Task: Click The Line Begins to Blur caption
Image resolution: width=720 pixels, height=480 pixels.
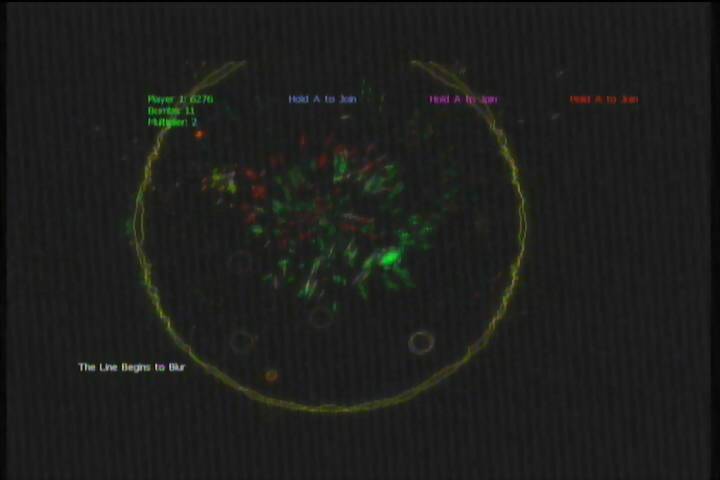Action: click(x=131, y=367)
